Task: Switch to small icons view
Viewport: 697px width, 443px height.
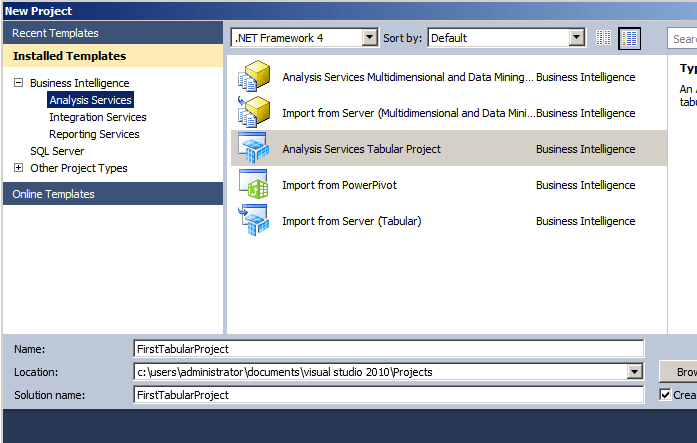Action: (x=603, y=38)
